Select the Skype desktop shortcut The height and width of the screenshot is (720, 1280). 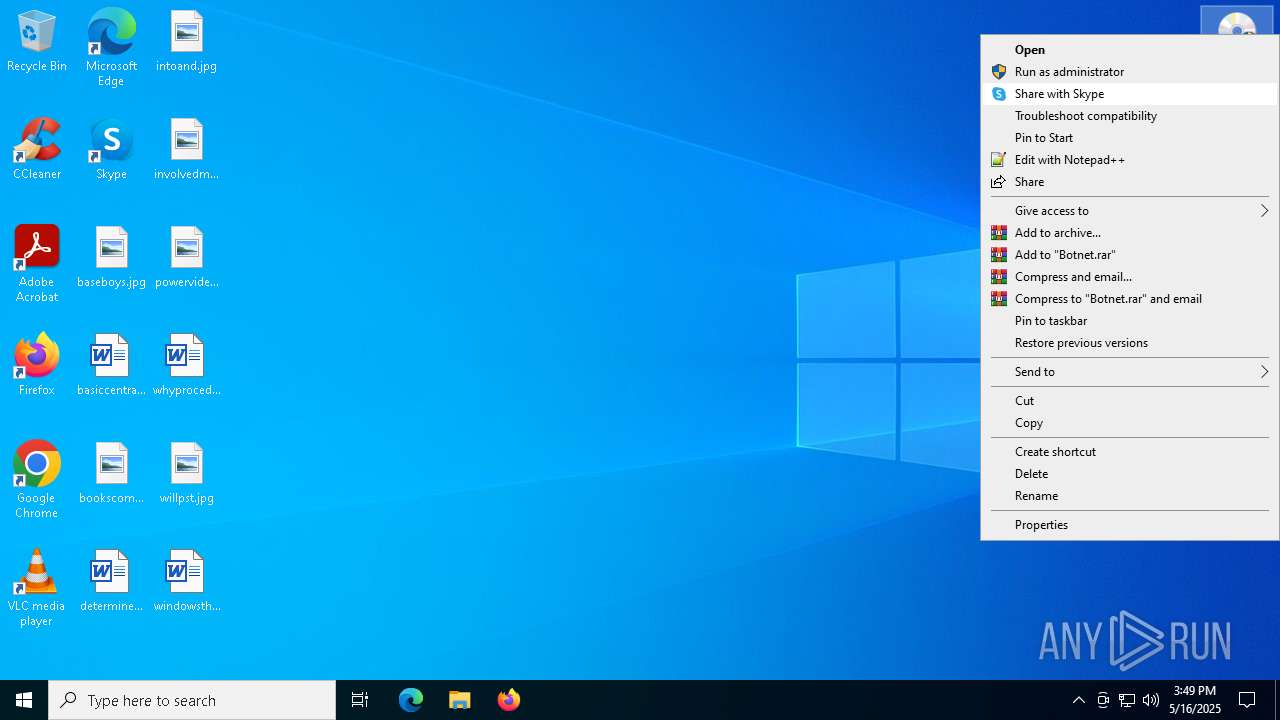pos(111,150)
